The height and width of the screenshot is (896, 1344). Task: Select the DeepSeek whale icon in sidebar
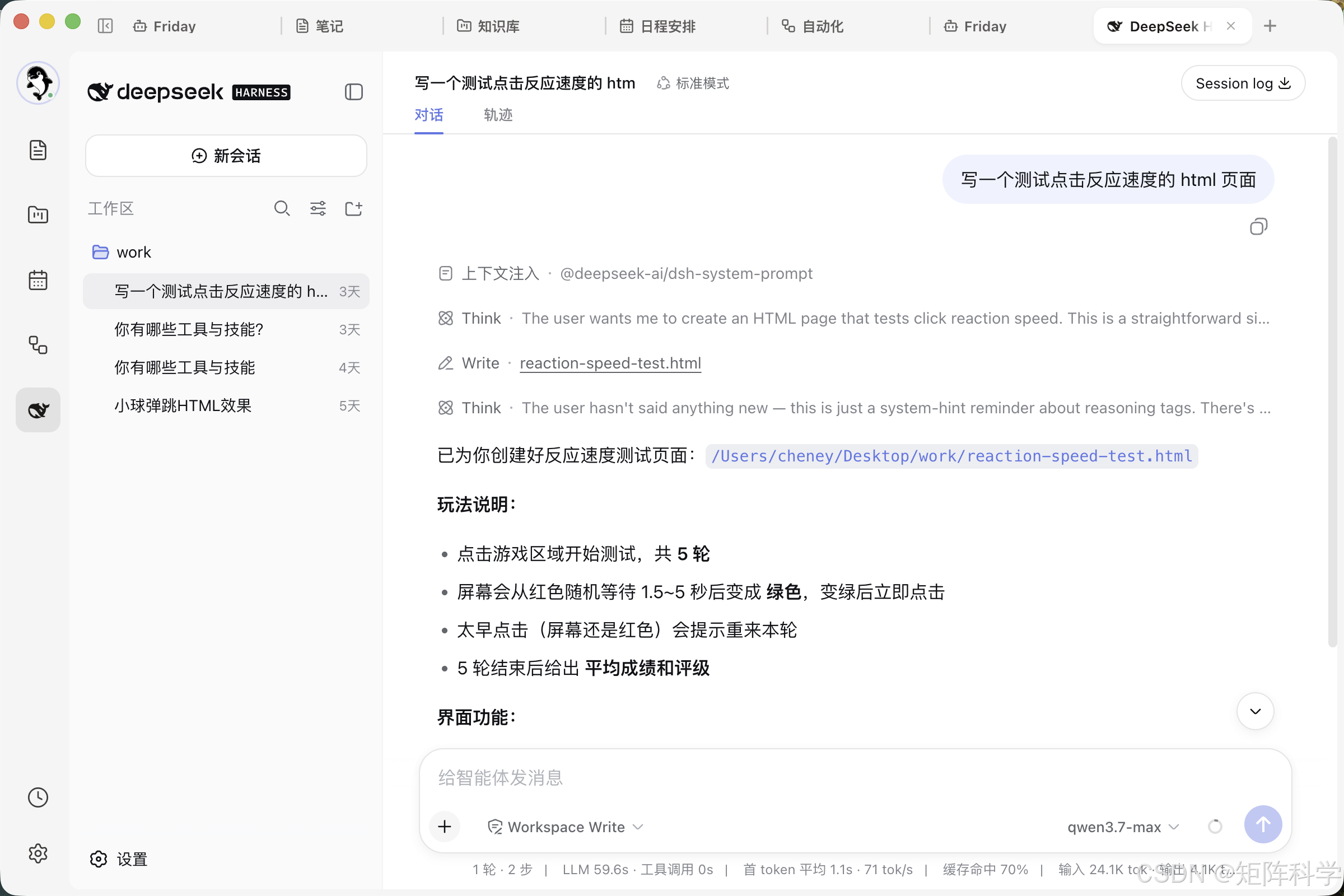pos(38,410)
